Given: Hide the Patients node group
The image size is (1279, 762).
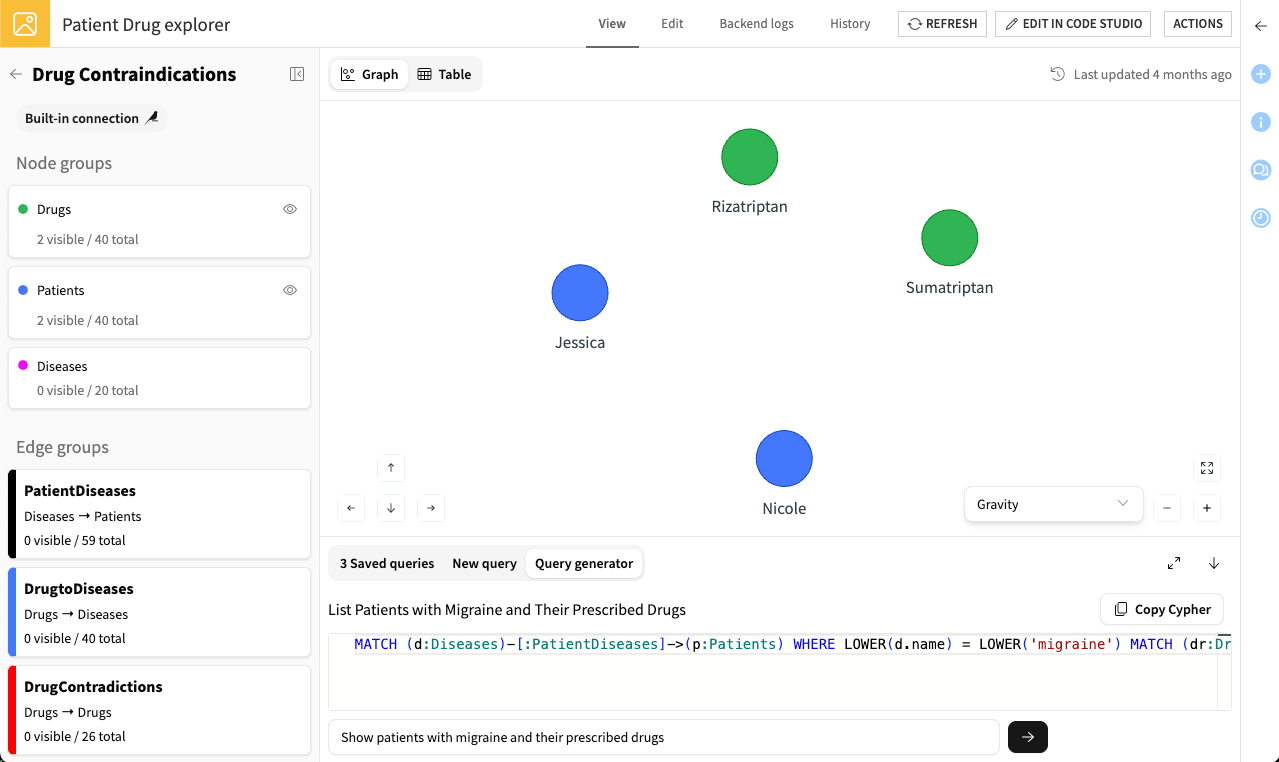Looking at the screenshot, I should coord(289,289).
